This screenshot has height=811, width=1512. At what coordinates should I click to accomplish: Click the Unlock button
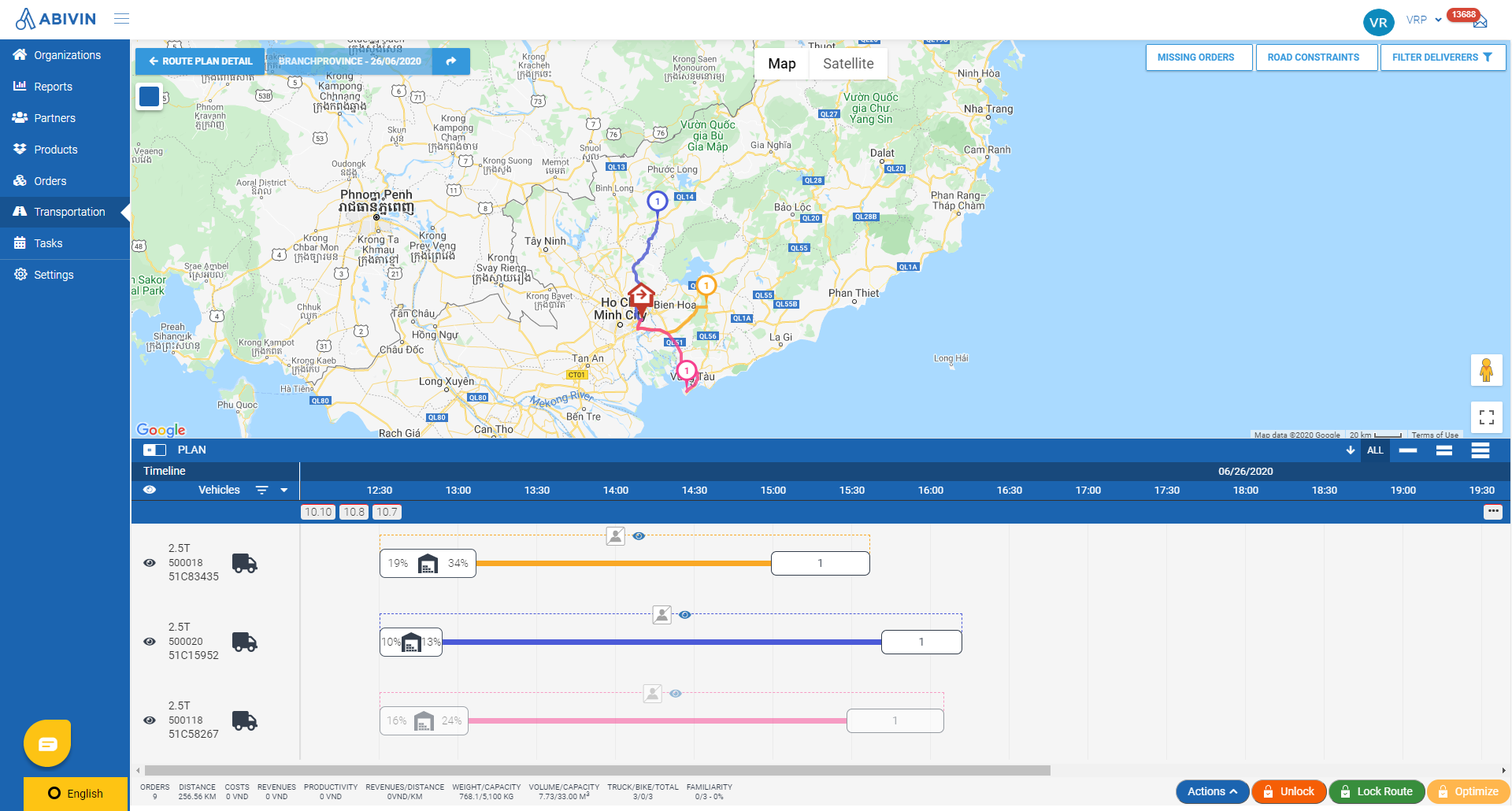coord(1289,791)
